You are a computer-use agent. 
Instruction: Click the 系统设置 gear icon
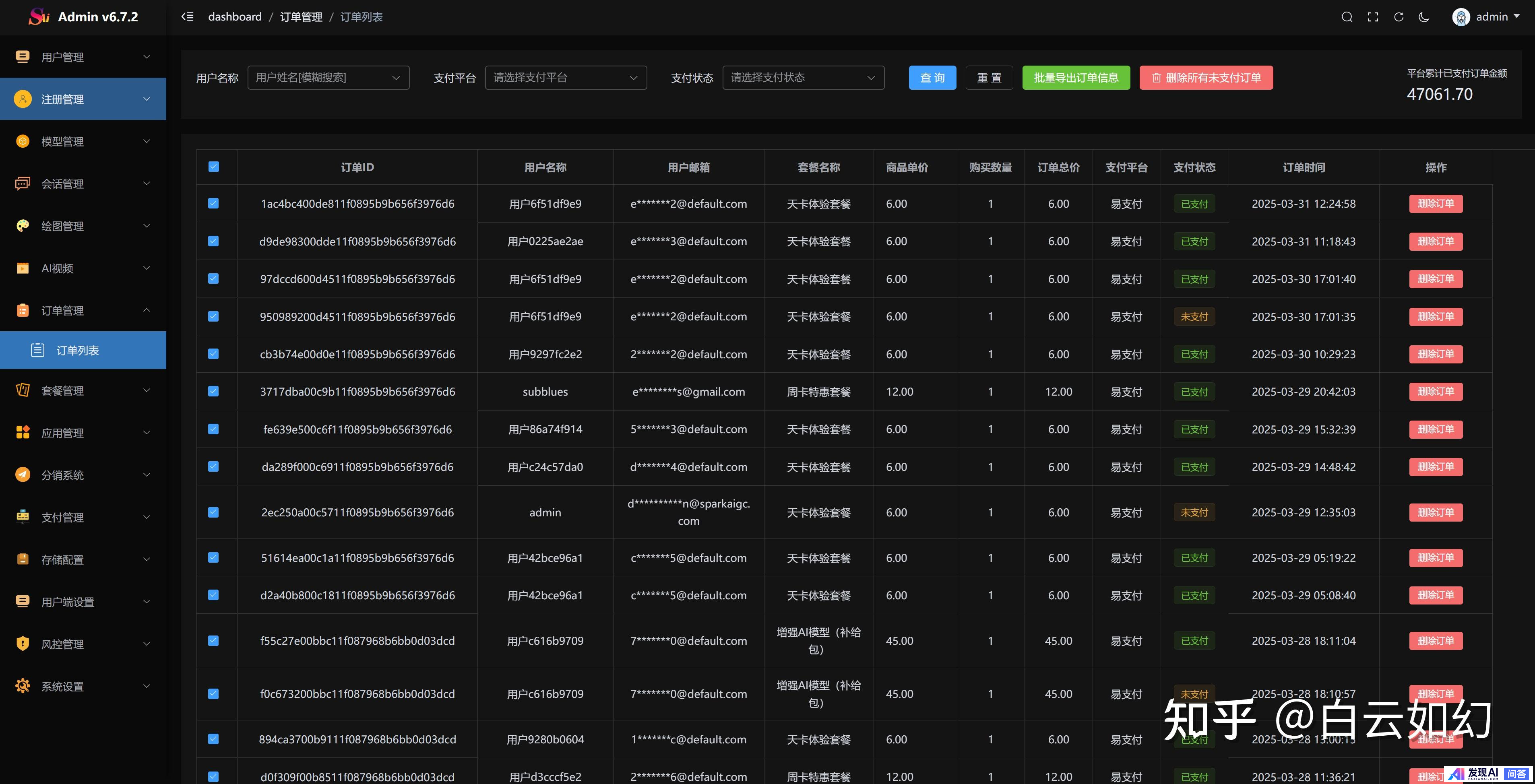[23, 686]
